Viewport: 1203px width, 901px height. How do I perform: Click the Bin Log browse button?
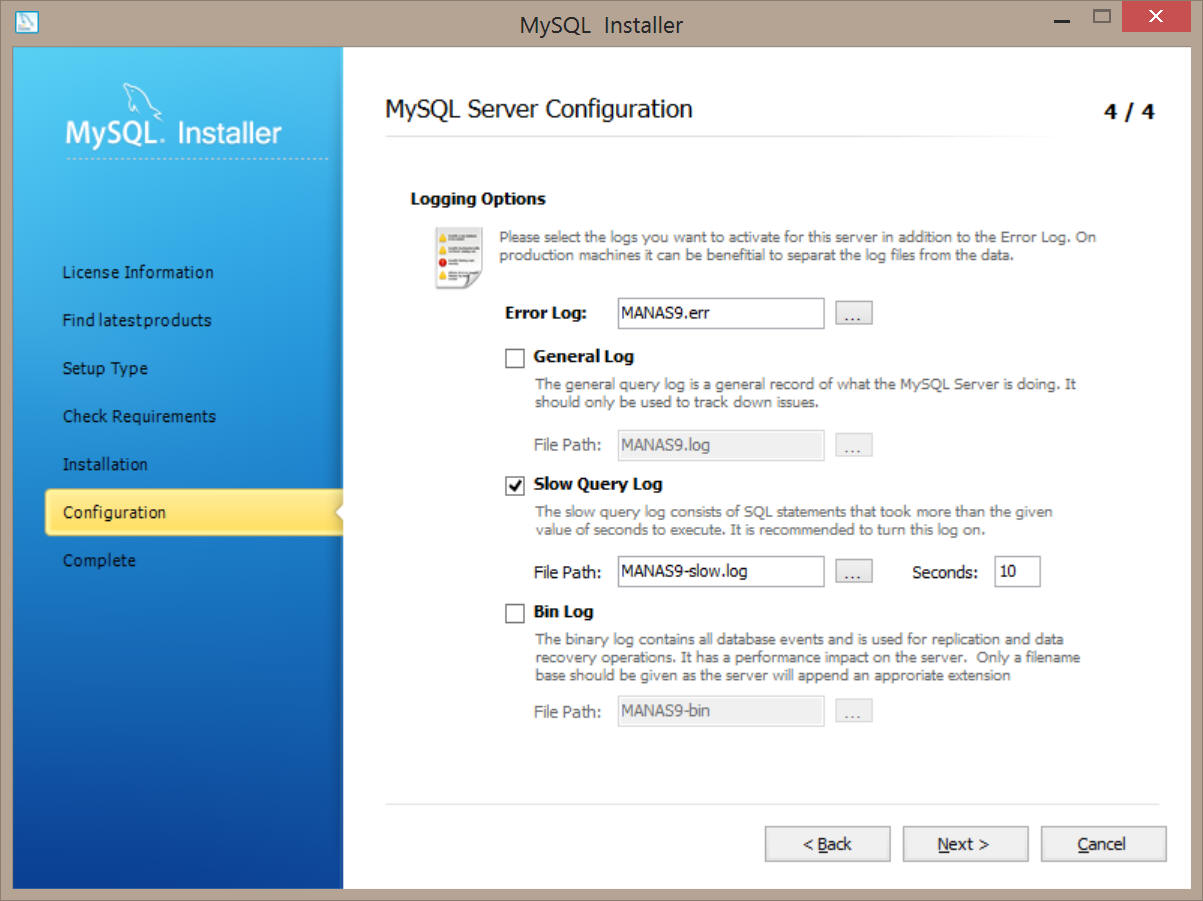point(853,712)
